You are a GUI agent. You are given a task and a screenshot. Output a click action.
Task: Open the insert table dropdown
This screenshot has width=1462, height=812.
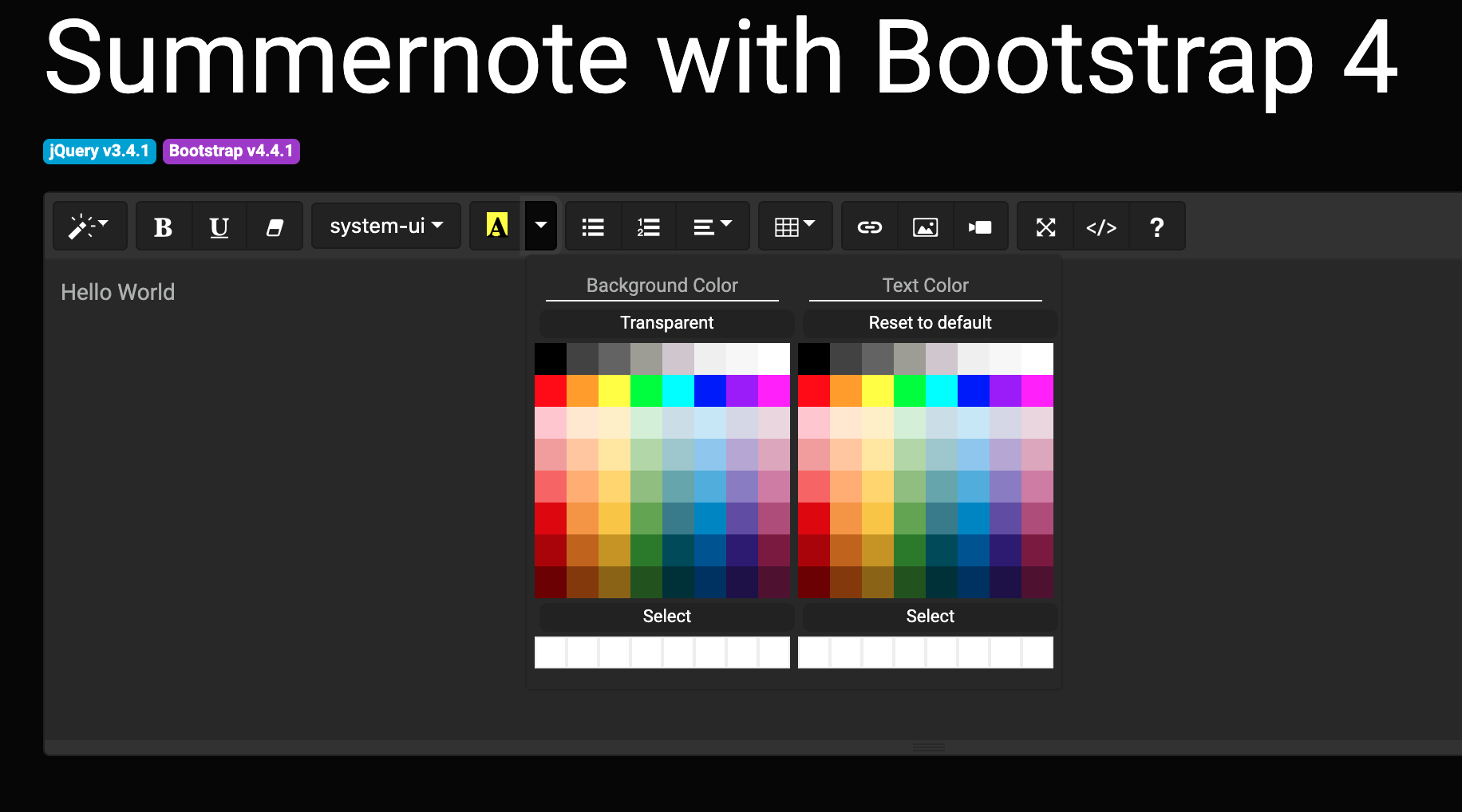pos(795,227)
